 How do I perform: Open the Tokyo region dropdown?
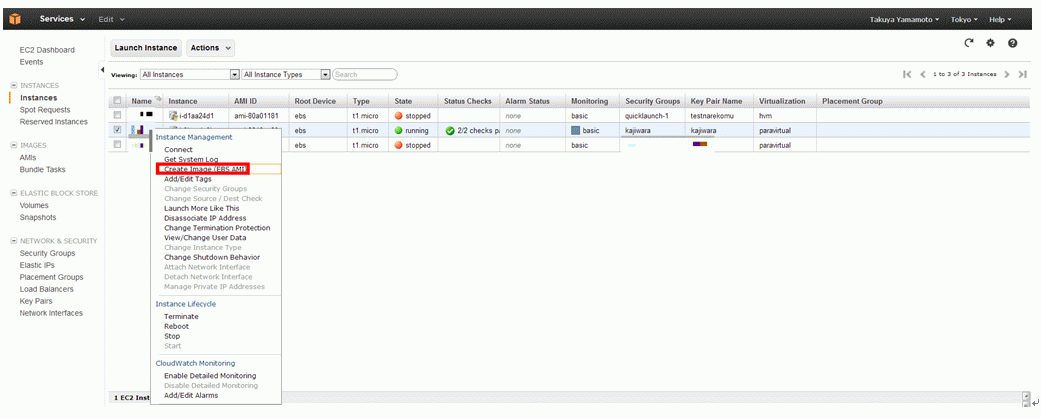coord(964,20)
